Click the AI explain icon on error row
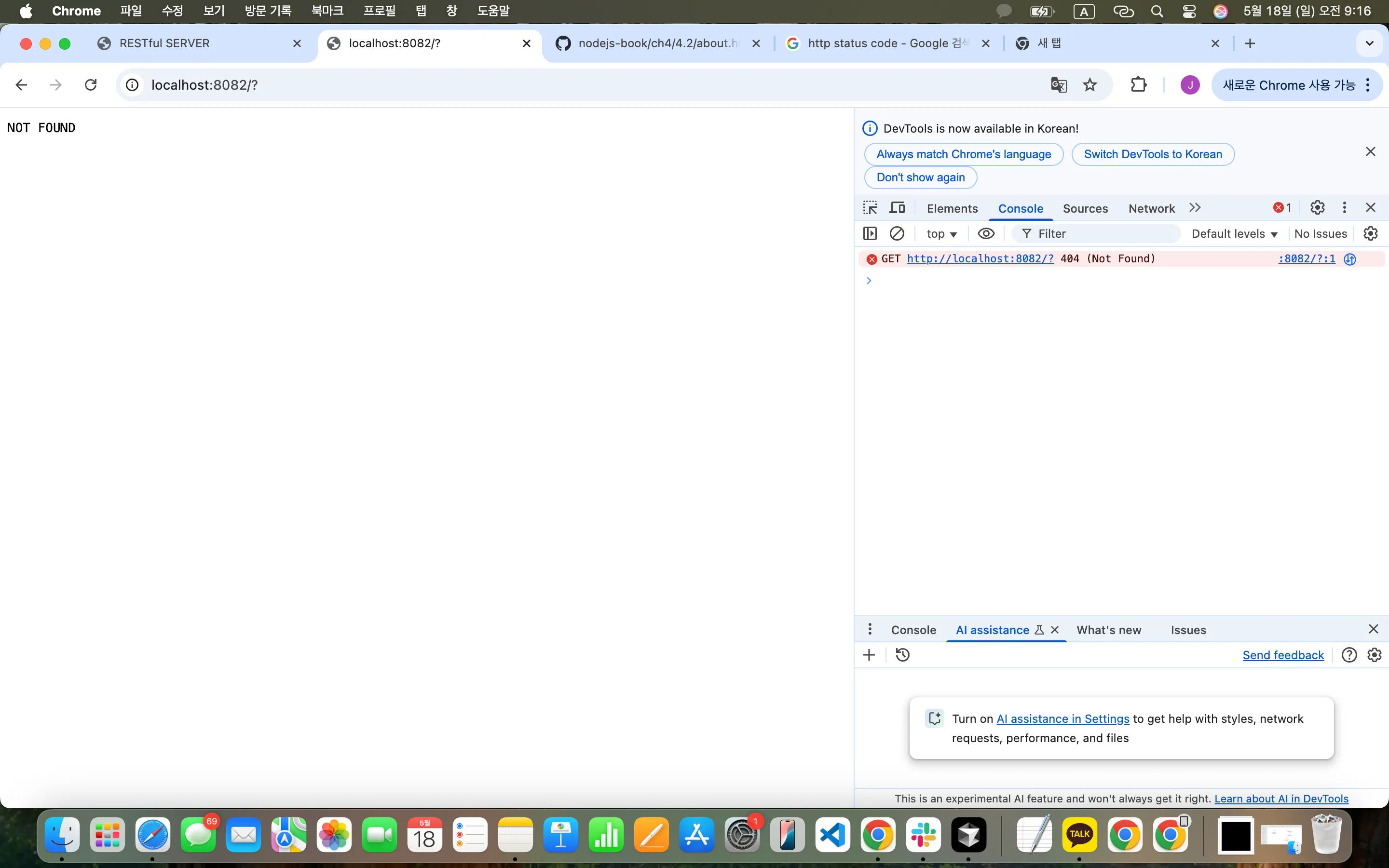This screenshot has height=868, width=1389. click(1350, 259)
